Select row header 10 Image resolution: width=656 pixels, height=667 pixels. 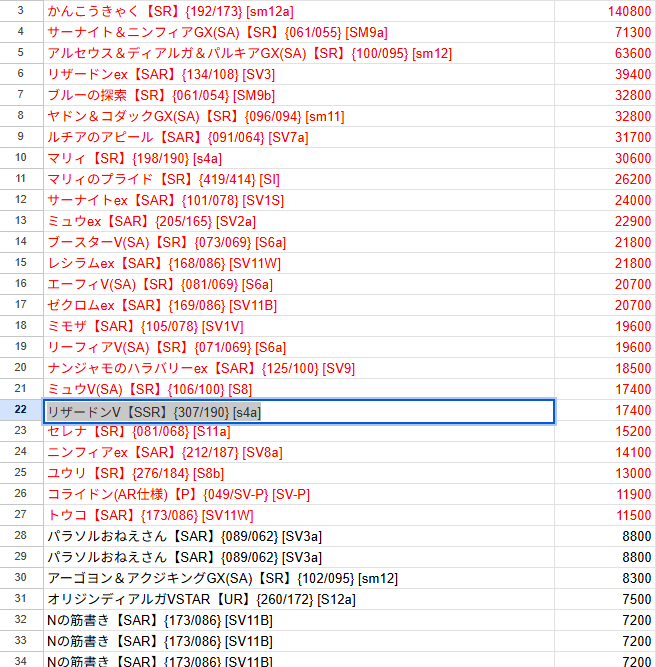pyautogui.click(x=21, y=158)
